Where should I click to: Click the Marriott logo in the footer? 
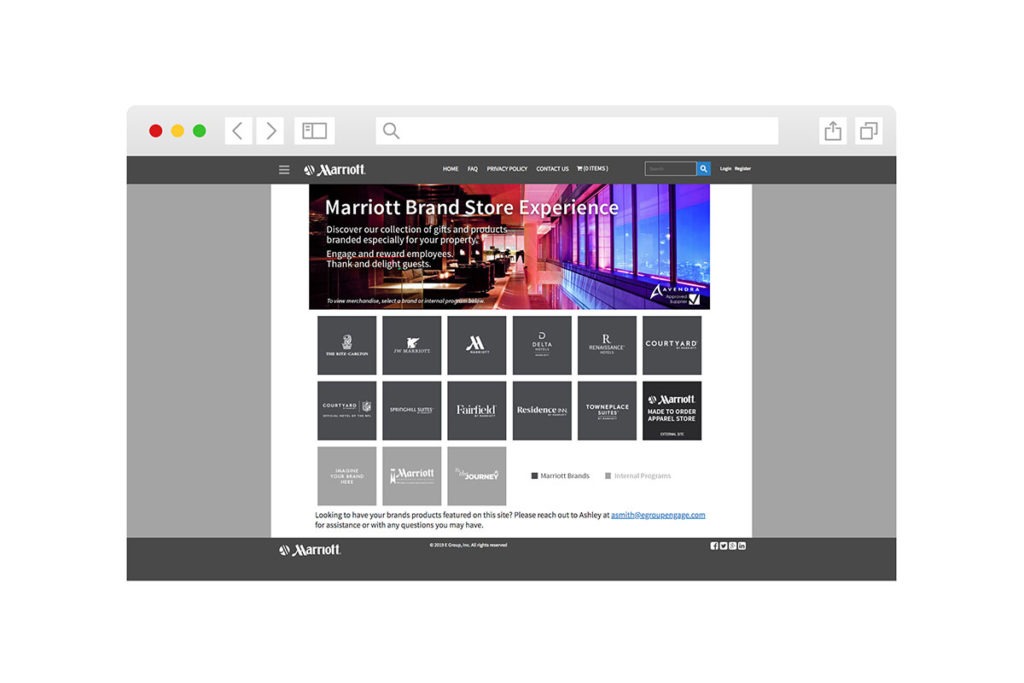point(310,550)
